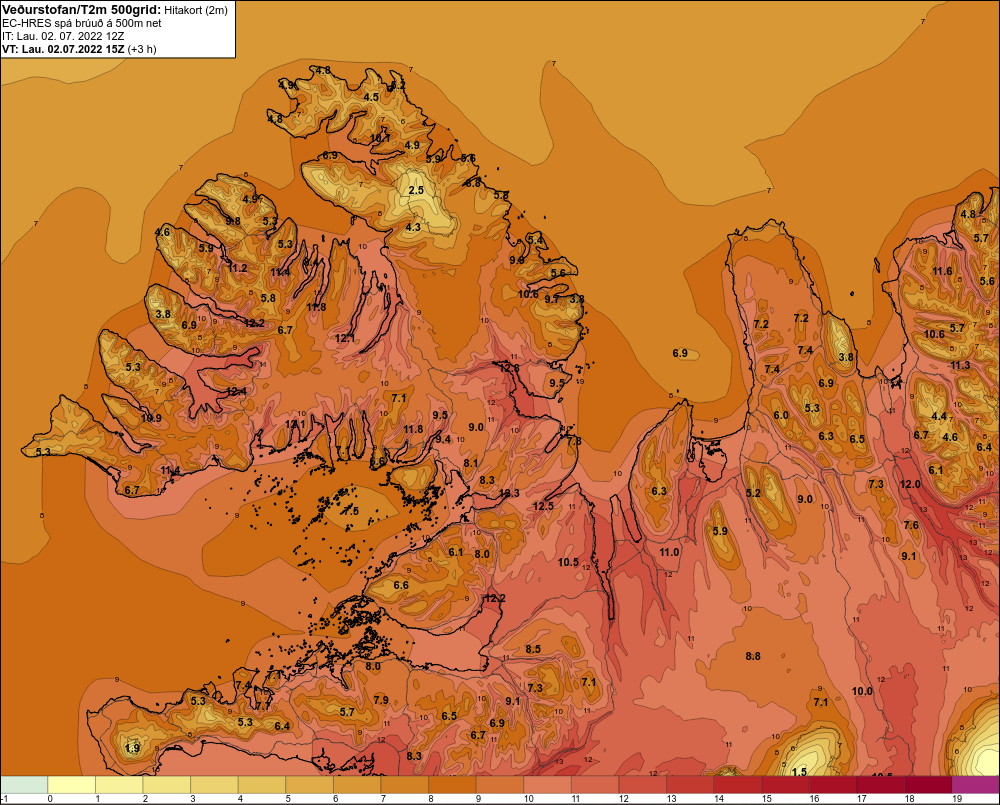Select the 9.4 temperature label
The image size is (1000, 805).
tap(443, 439)
